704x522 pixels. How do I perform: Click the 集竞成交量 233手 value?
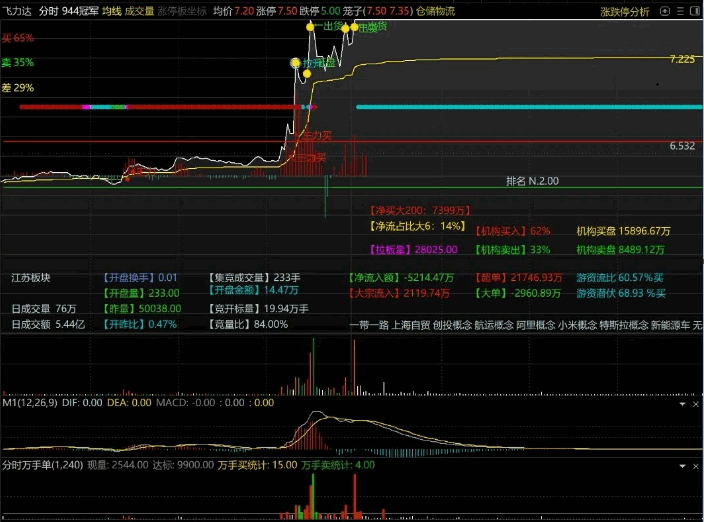254,277
